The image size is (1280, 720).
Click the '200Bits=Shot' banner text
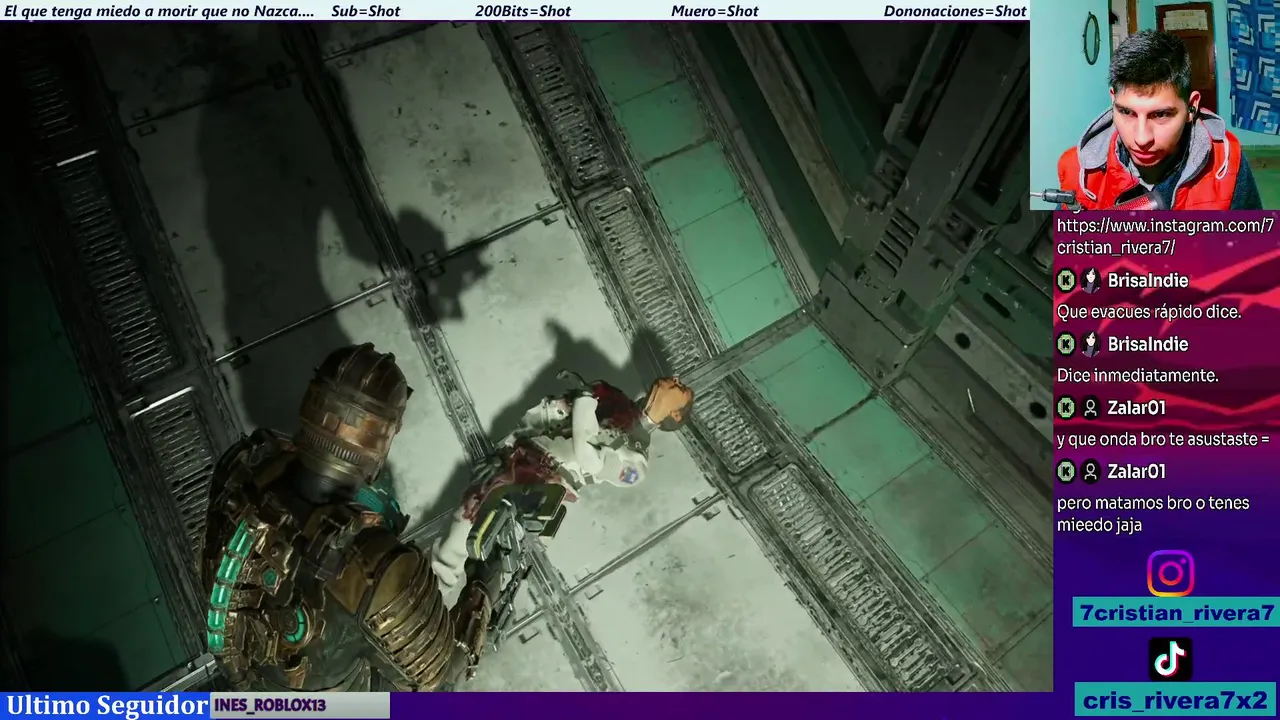click(523, 11)
